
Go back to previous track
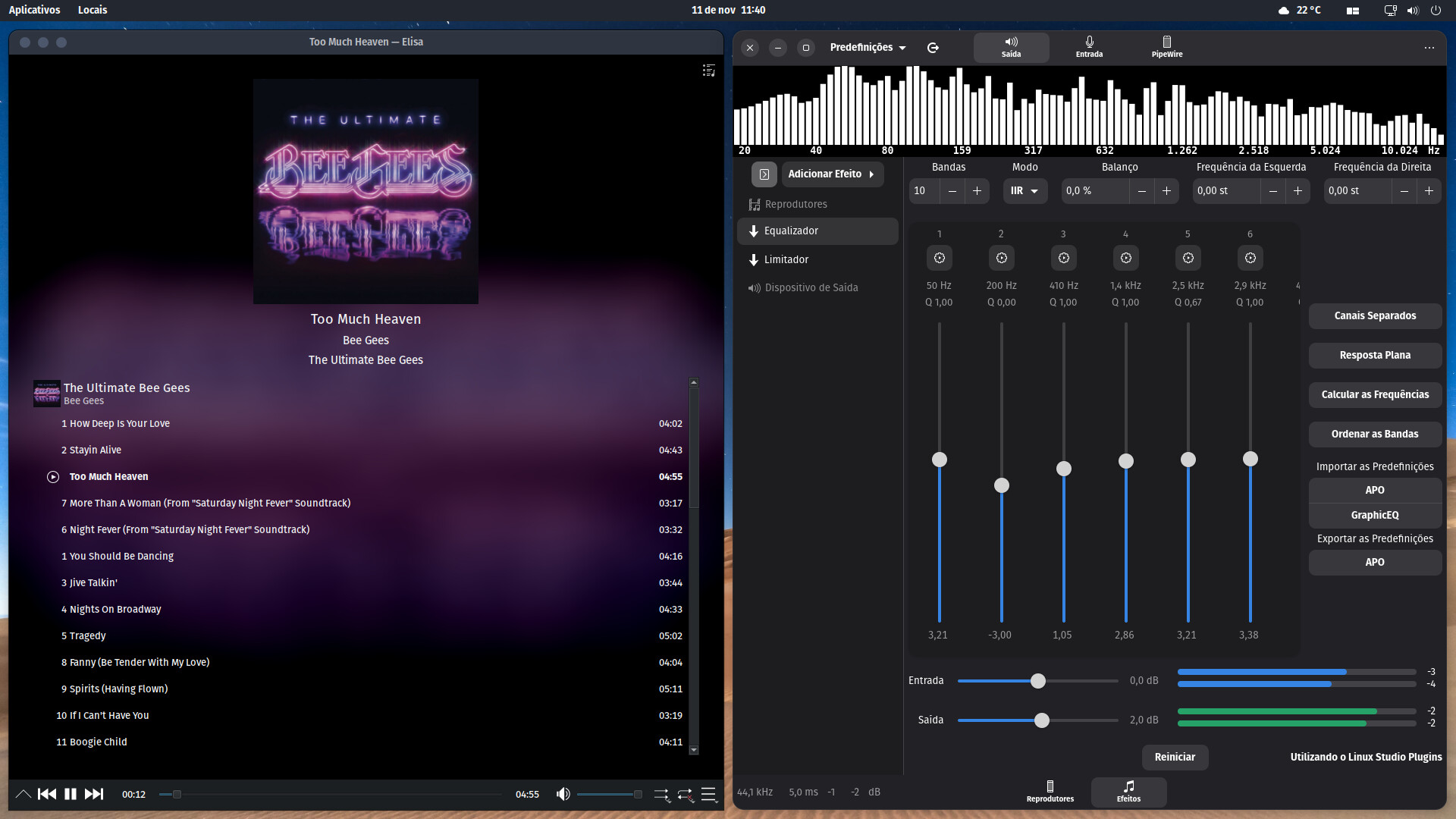click(x=47, y=794)
